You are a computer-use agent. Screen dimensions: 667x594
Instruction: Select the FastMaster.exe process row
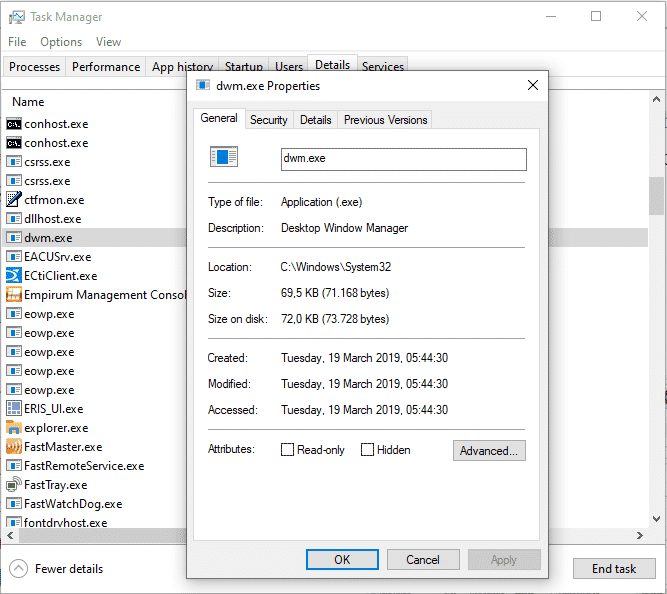94,446
